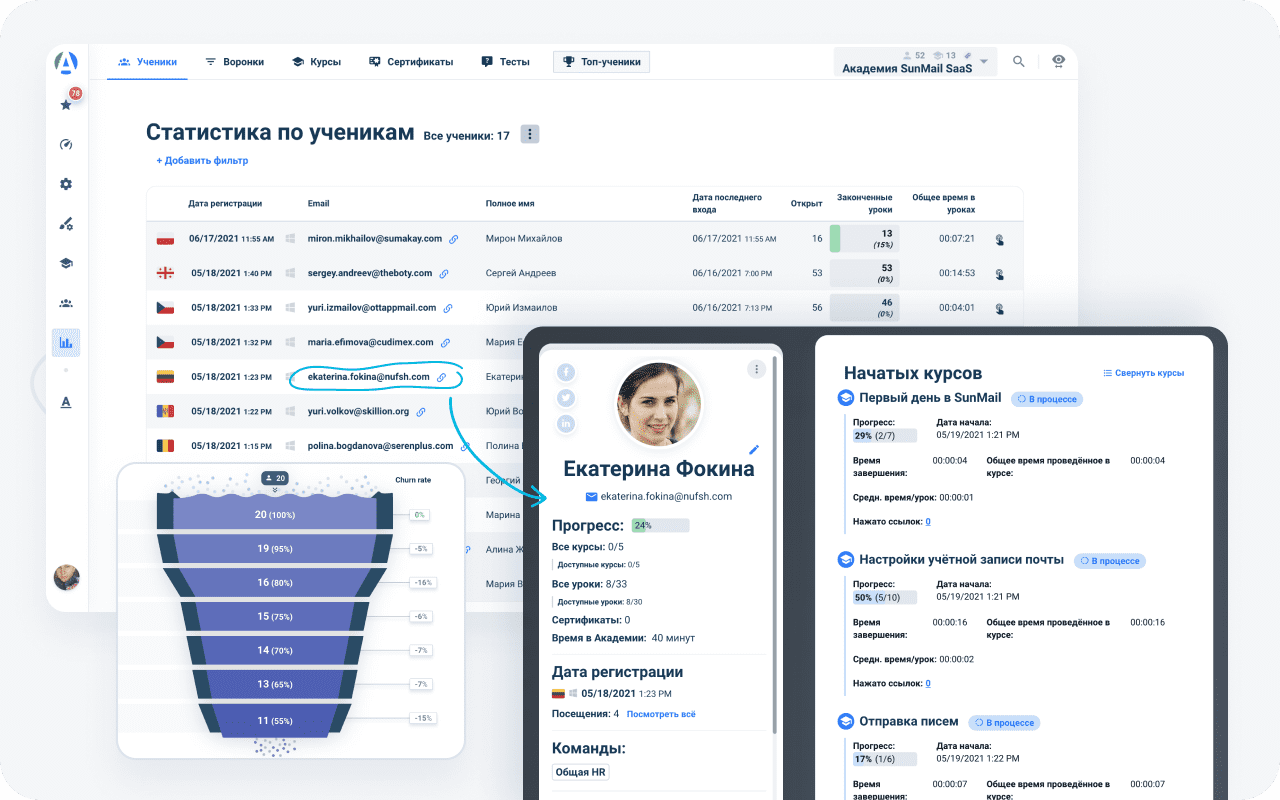Open three-dot menu beside Все ученики: 17

530,134
